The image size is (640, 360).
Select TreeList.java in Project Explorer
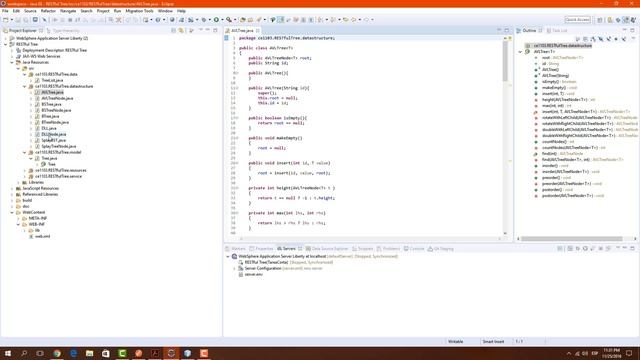52,80
